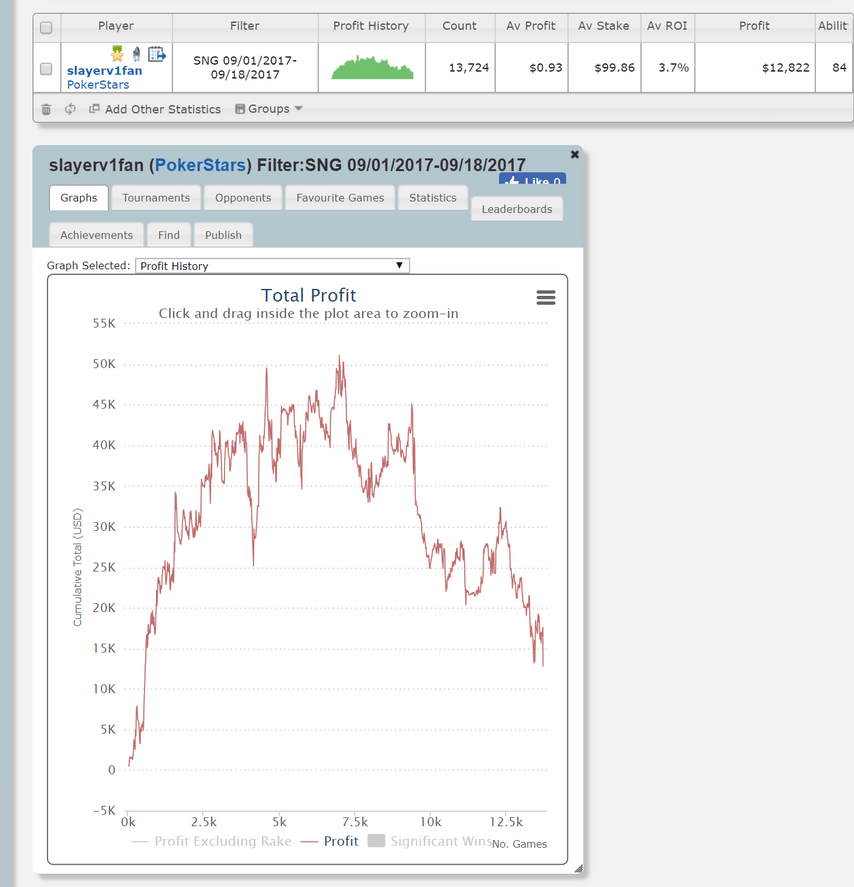
Task: Click the Total Profit chart title
Action: 309,295
